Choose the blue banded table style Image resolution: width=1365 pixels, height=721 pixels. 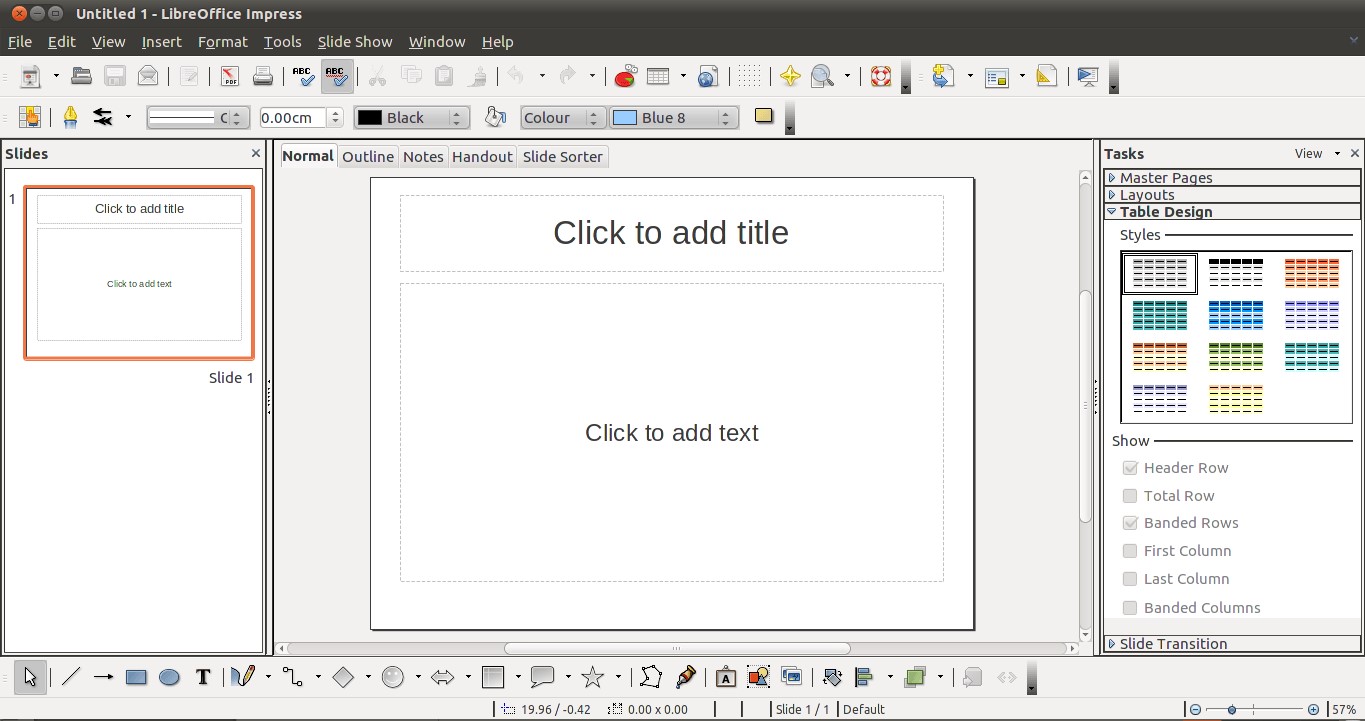pos(1235,314)
